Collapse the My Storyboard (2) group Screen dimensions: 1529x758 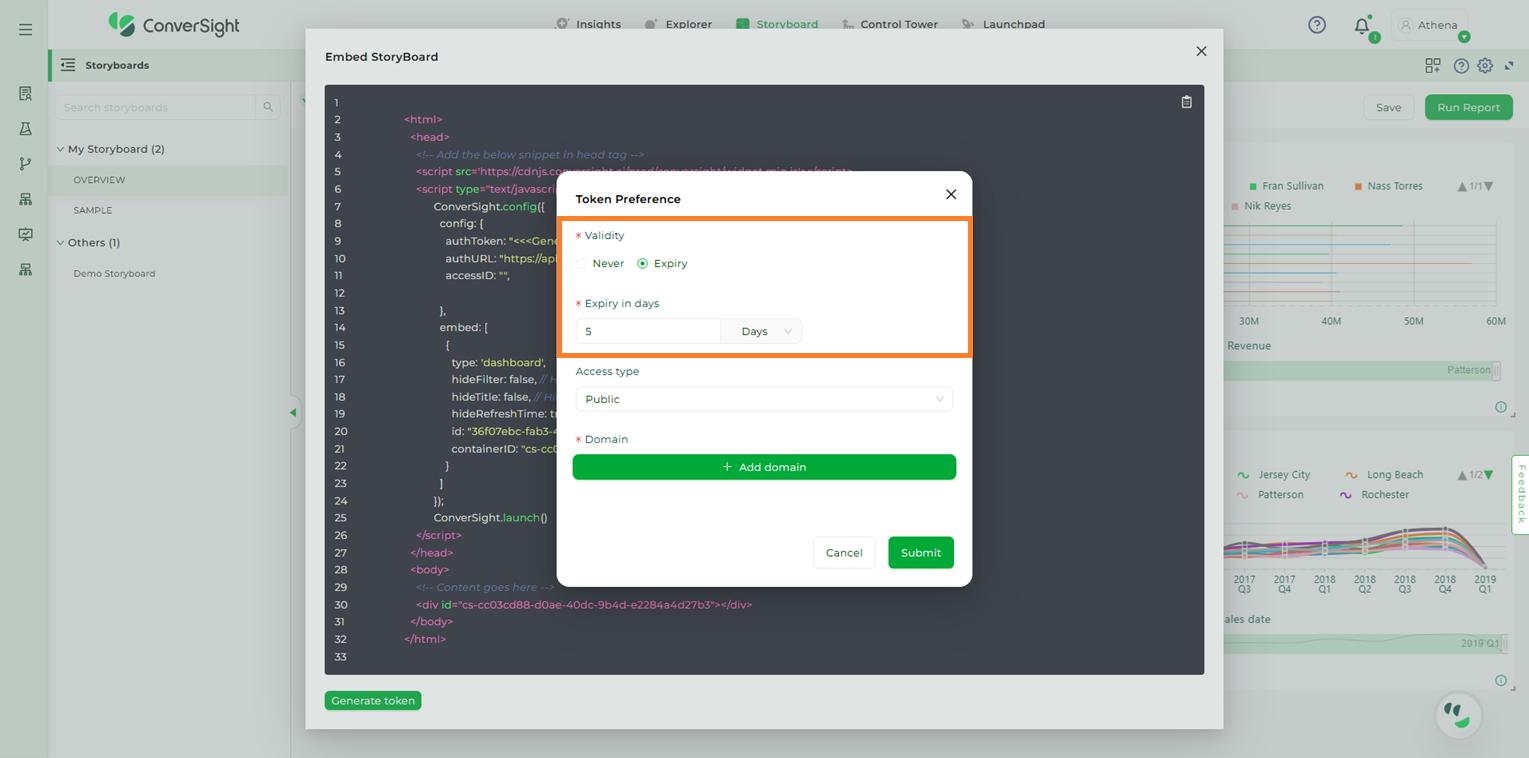60,149
